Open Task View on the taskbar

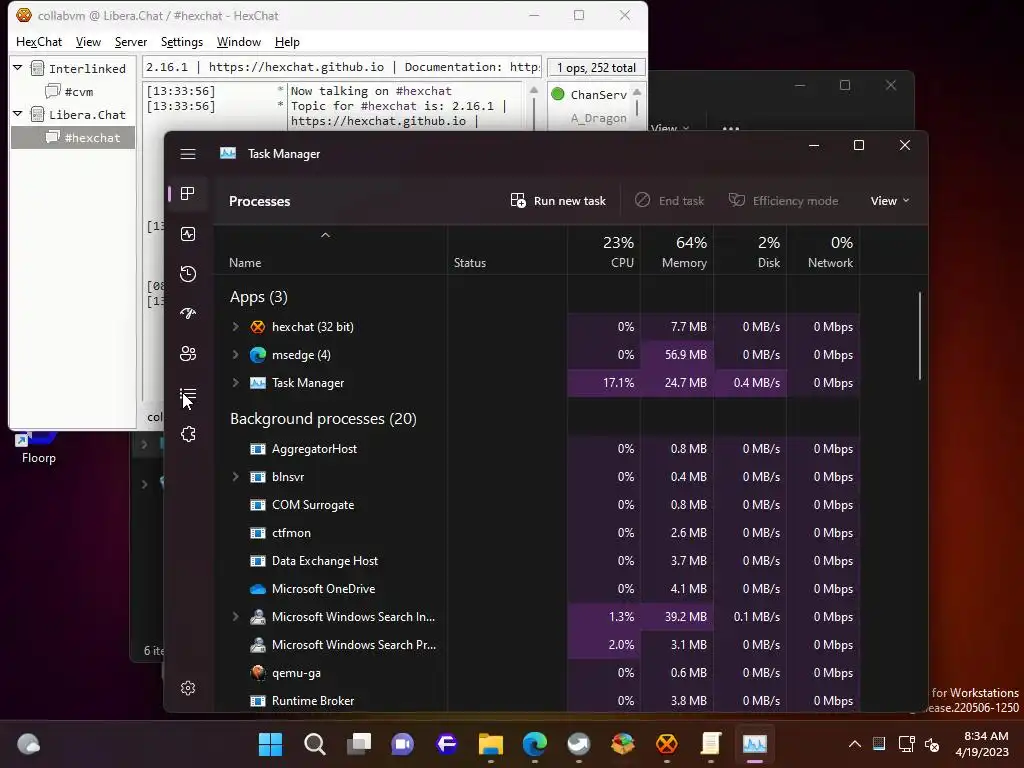point(359,744)
